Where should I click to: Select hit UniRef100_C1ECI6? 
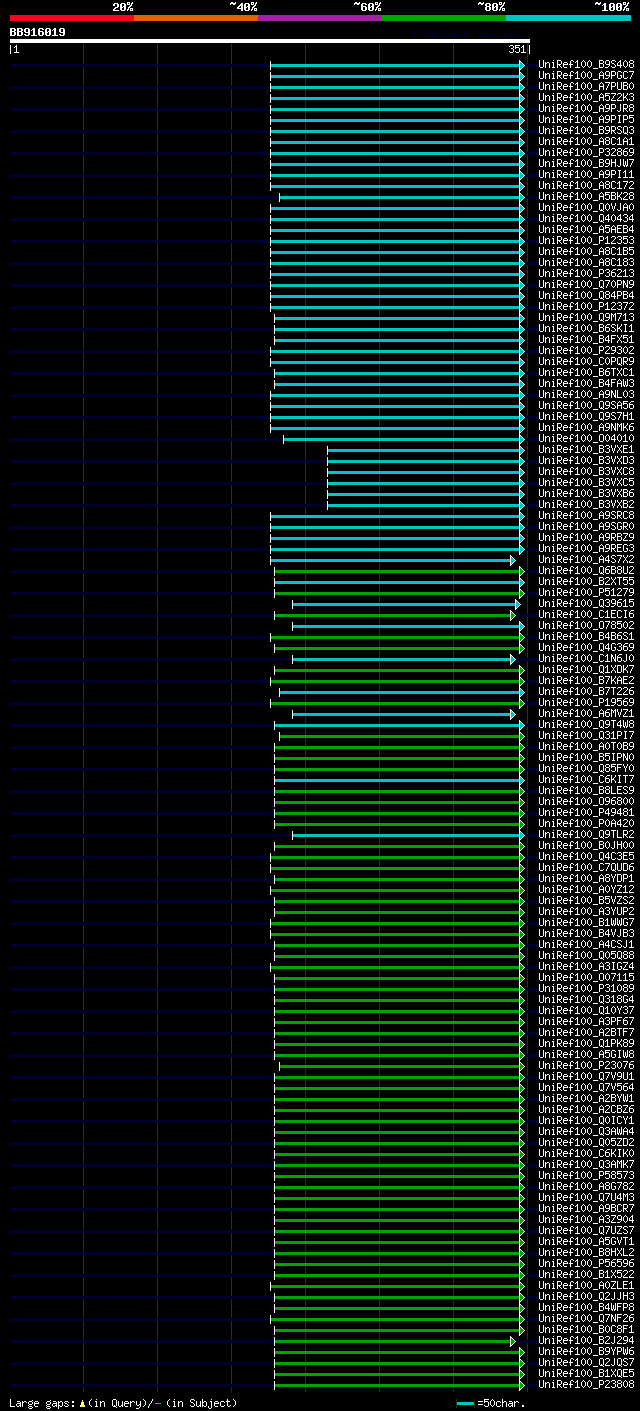(x=586, y=615)
